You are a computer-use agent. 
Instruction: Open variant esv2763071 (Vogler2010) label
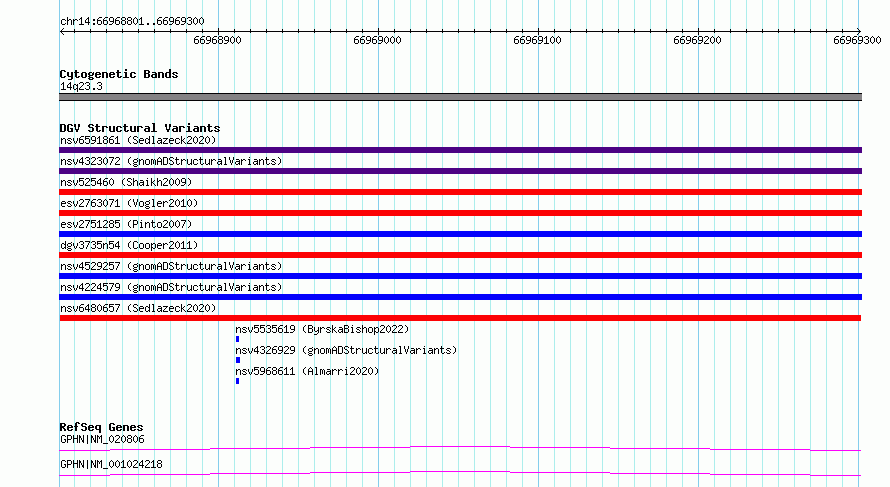click(x=129, y=203)
